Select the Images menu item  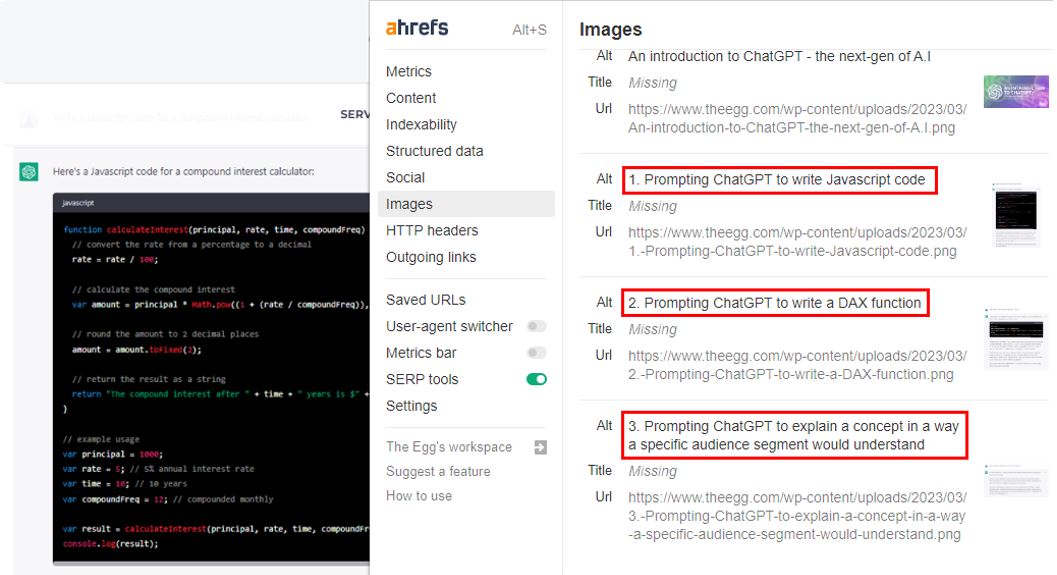point(466,204)
